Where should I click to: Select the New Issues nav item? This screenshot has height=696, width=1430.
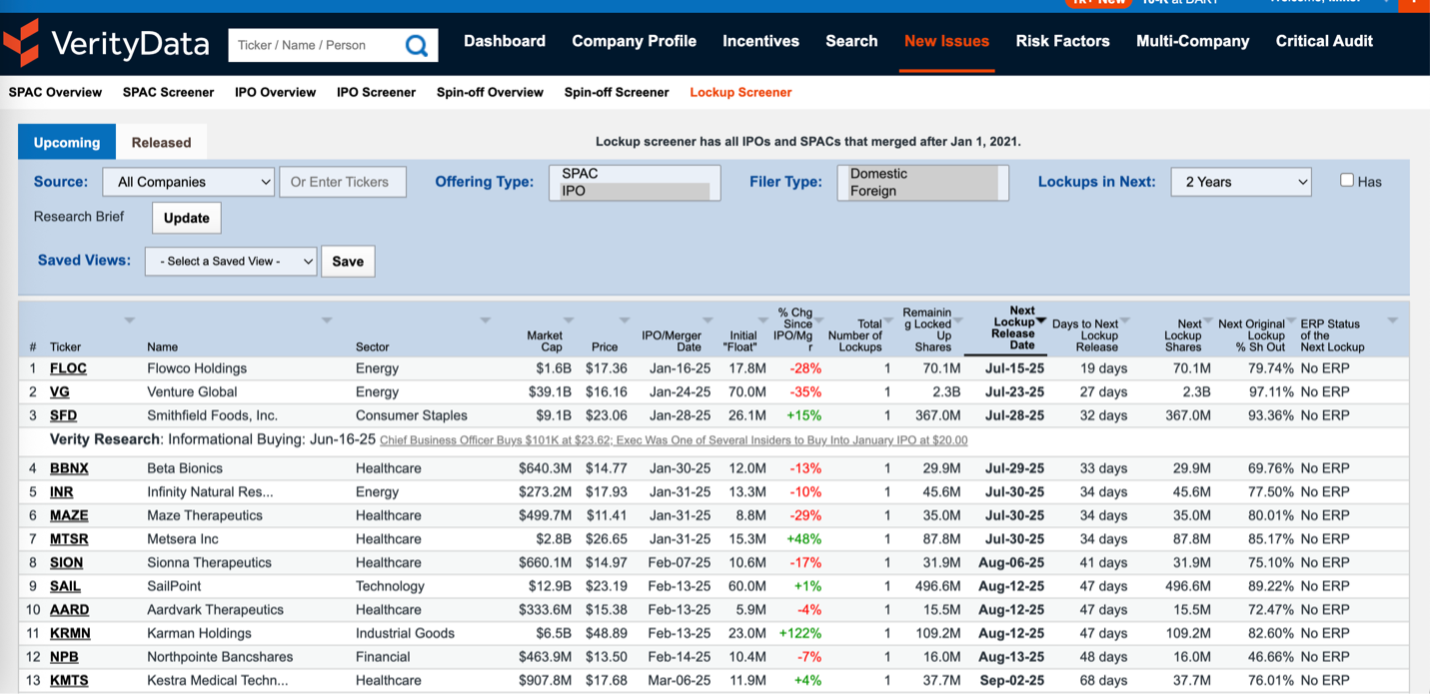click(x=947, y=41)
